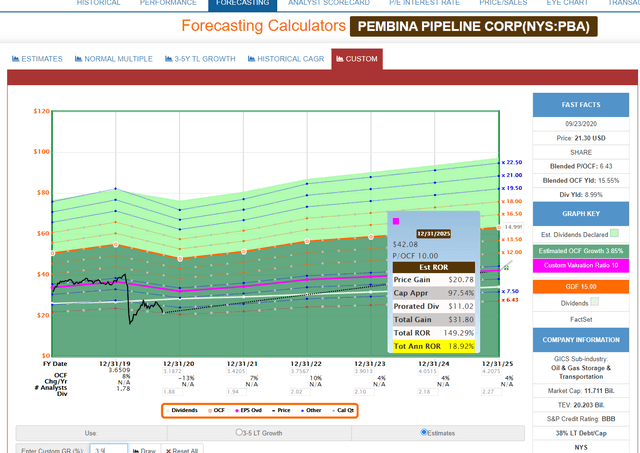Click the multiple field showing 14.99
Viewport: 640px width, 453px height.
pos(513,227)
